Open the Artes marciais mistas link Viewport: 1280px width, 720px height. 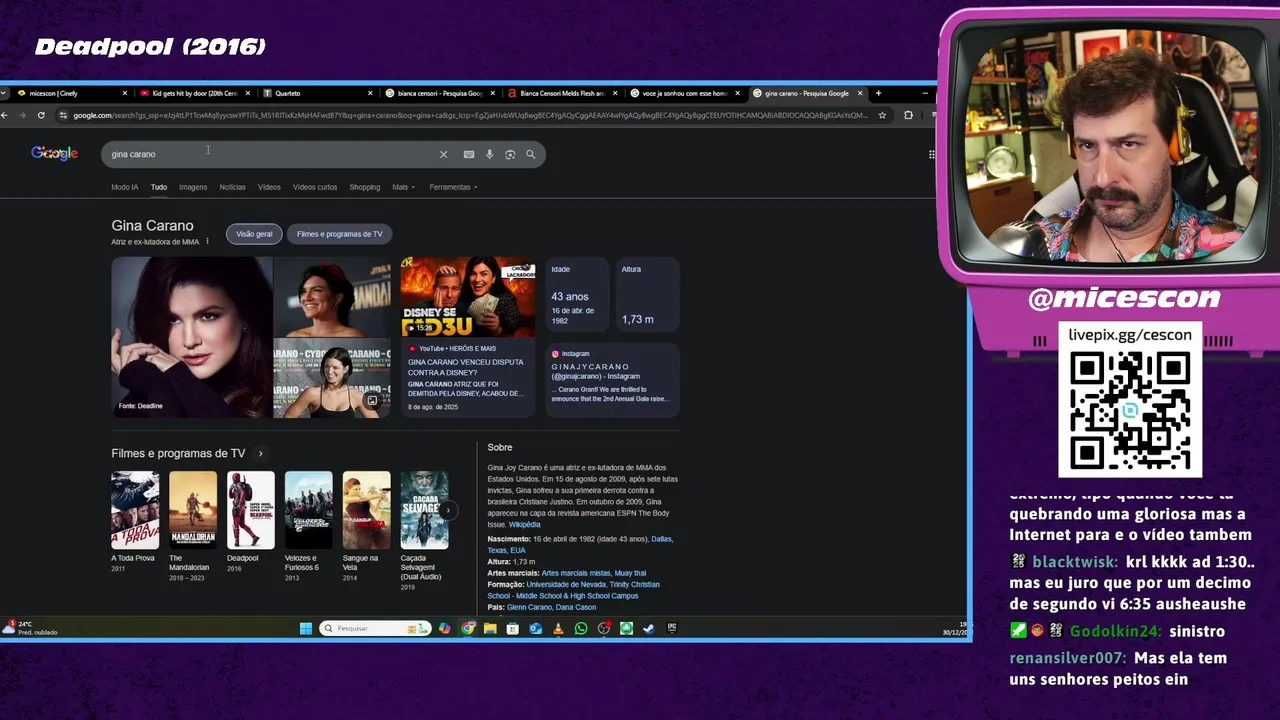tap(575, 573)
